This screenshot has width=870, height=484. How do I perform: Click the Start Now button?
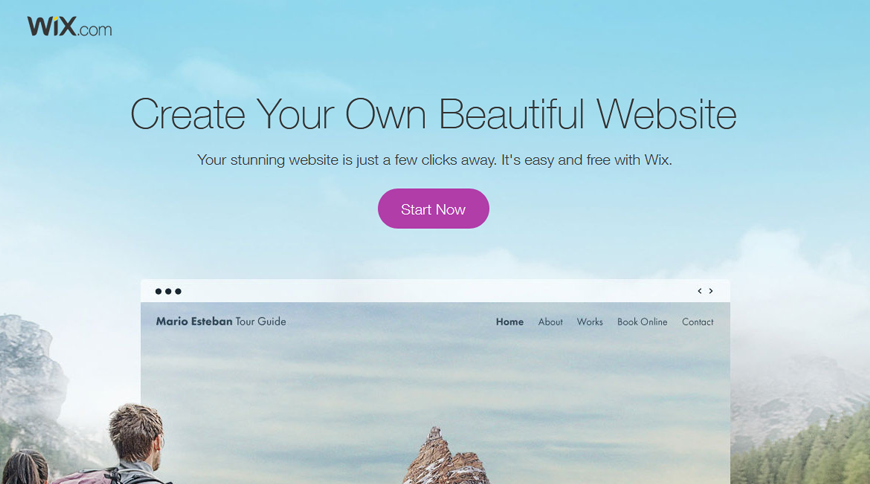pos(433,209)
